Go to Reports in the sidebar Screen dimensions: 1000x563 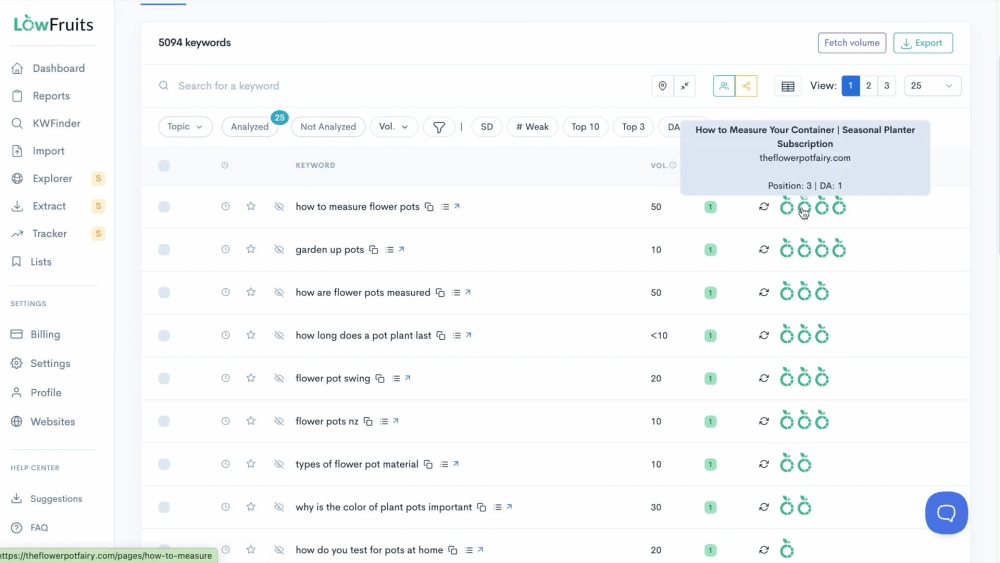41,96
